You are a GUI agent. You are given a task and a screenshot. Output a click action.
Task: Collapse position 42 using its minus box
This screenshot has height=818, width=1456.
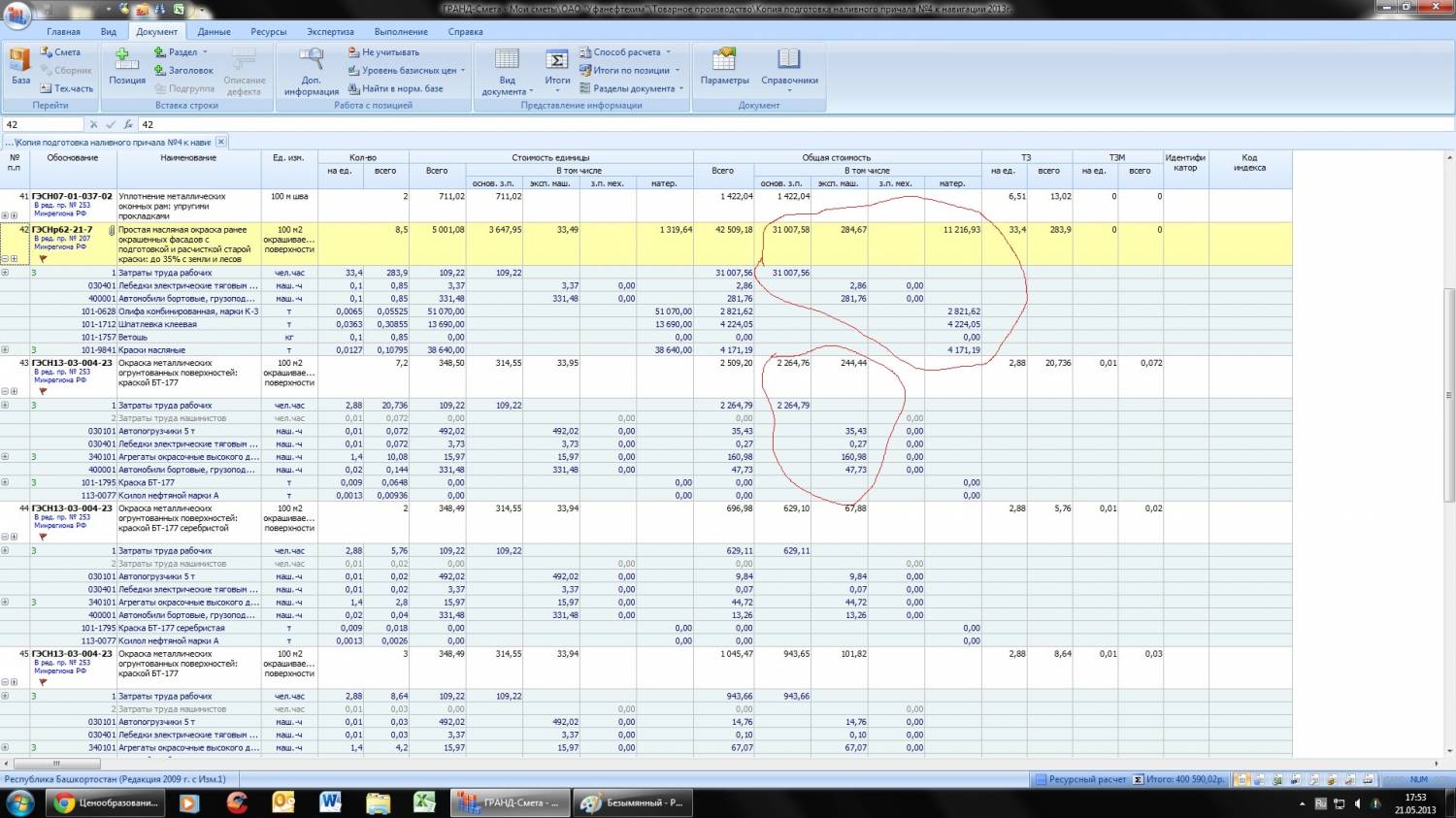(x=5, y=259)
